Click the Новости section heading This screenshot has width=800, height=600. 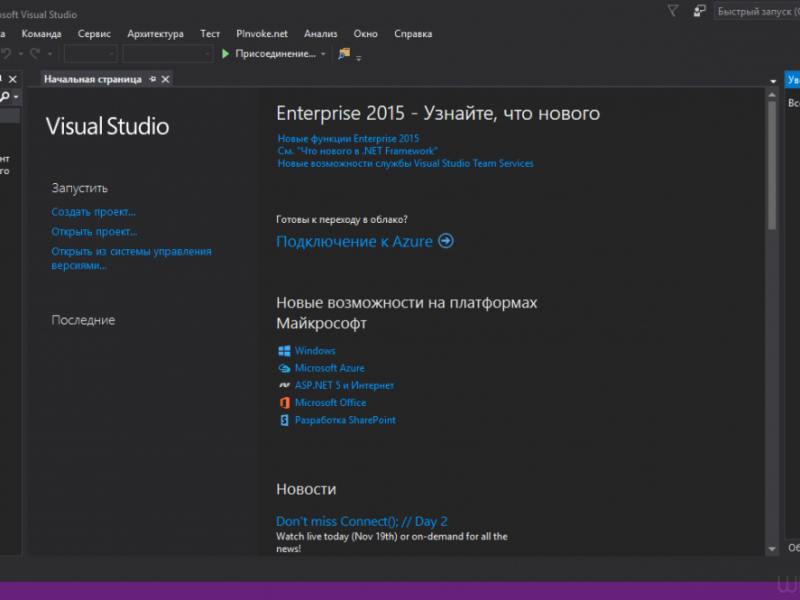point(306,489)
